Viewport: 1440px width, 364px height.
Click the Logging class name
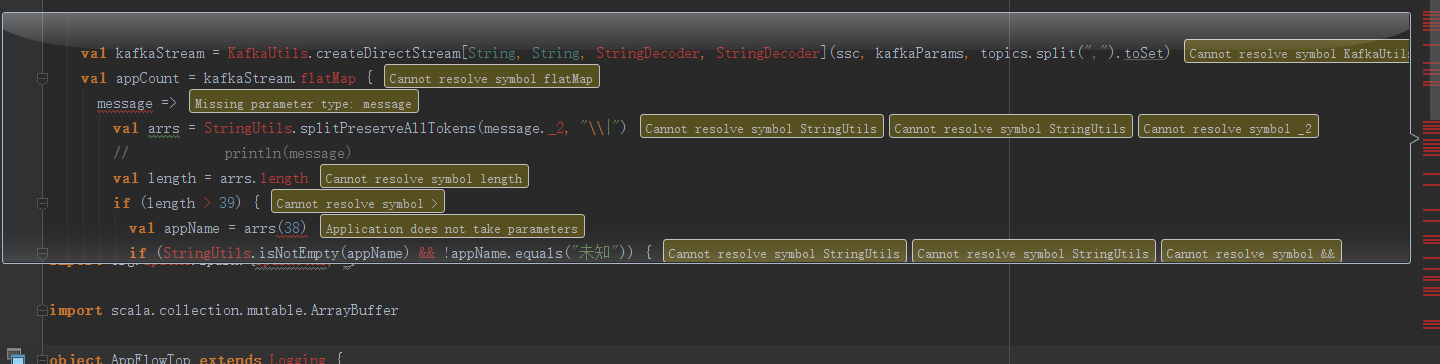[x=298, y=359]
